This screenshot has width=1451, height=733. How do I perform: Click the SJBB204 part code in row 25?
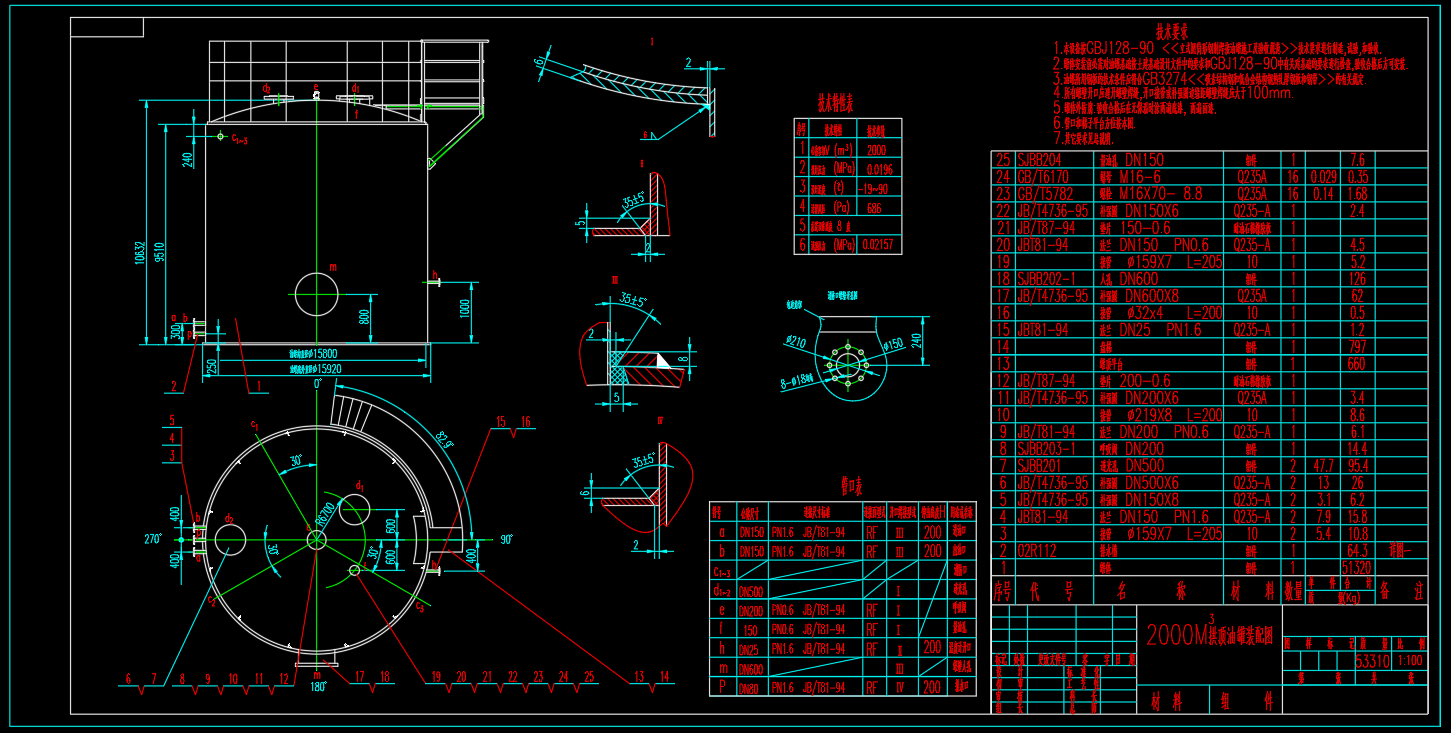click(1039, 160)
